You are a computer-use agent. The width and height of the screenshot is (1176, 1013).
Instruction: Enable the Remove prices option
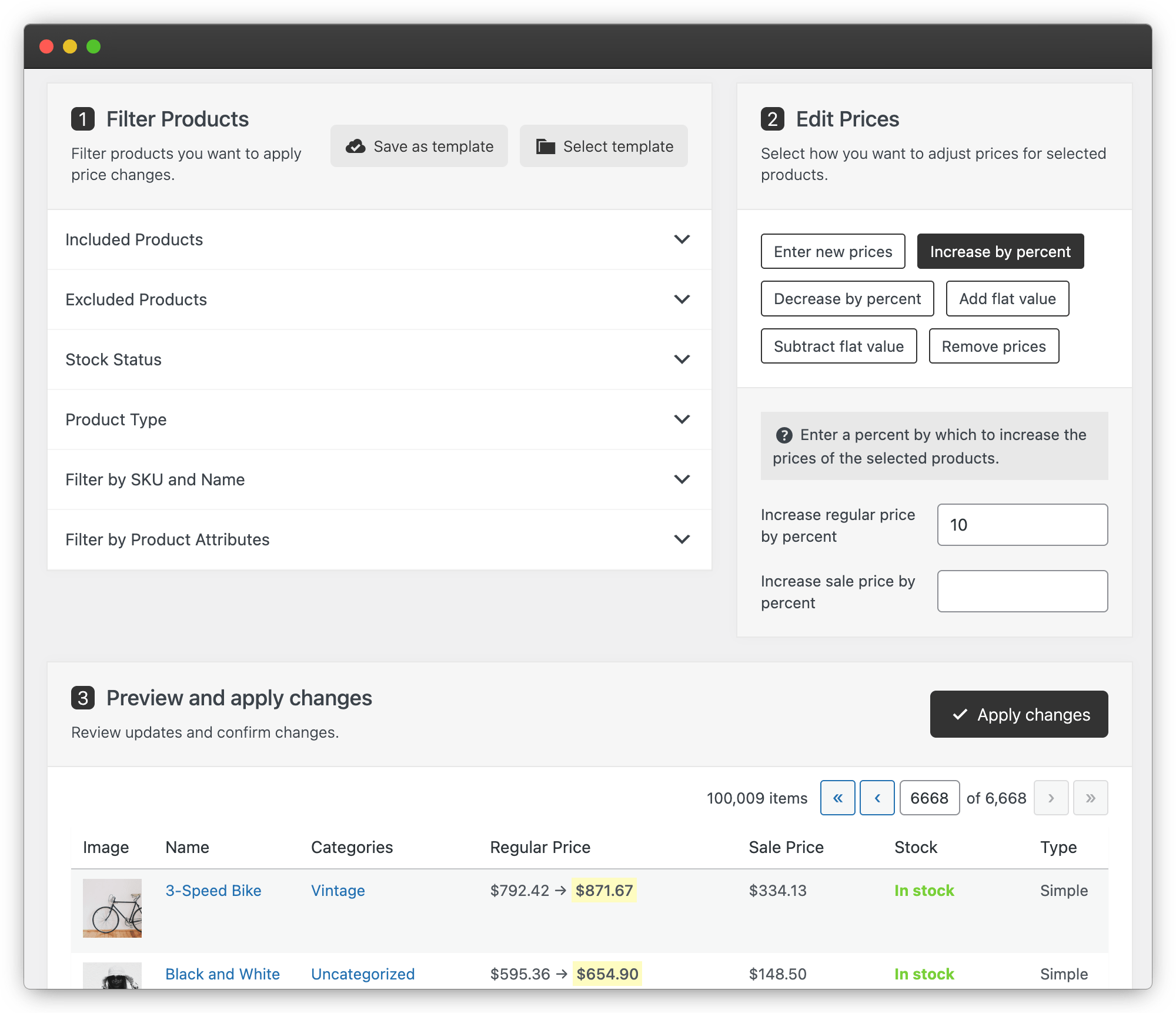[x=994, y=346]
